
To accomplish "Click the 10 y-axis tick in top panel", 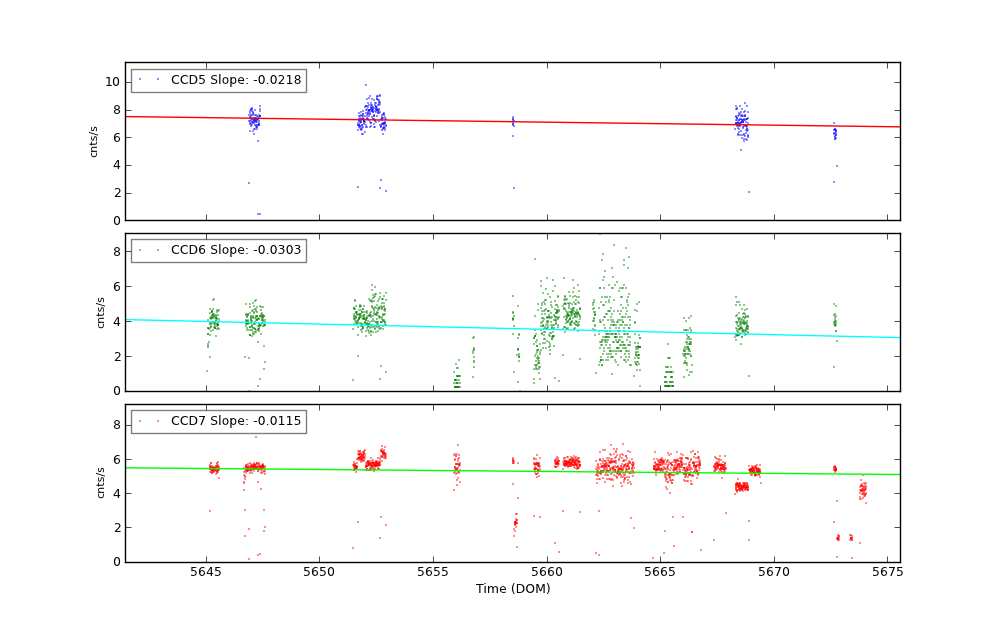I will click(x=112, y=81).
